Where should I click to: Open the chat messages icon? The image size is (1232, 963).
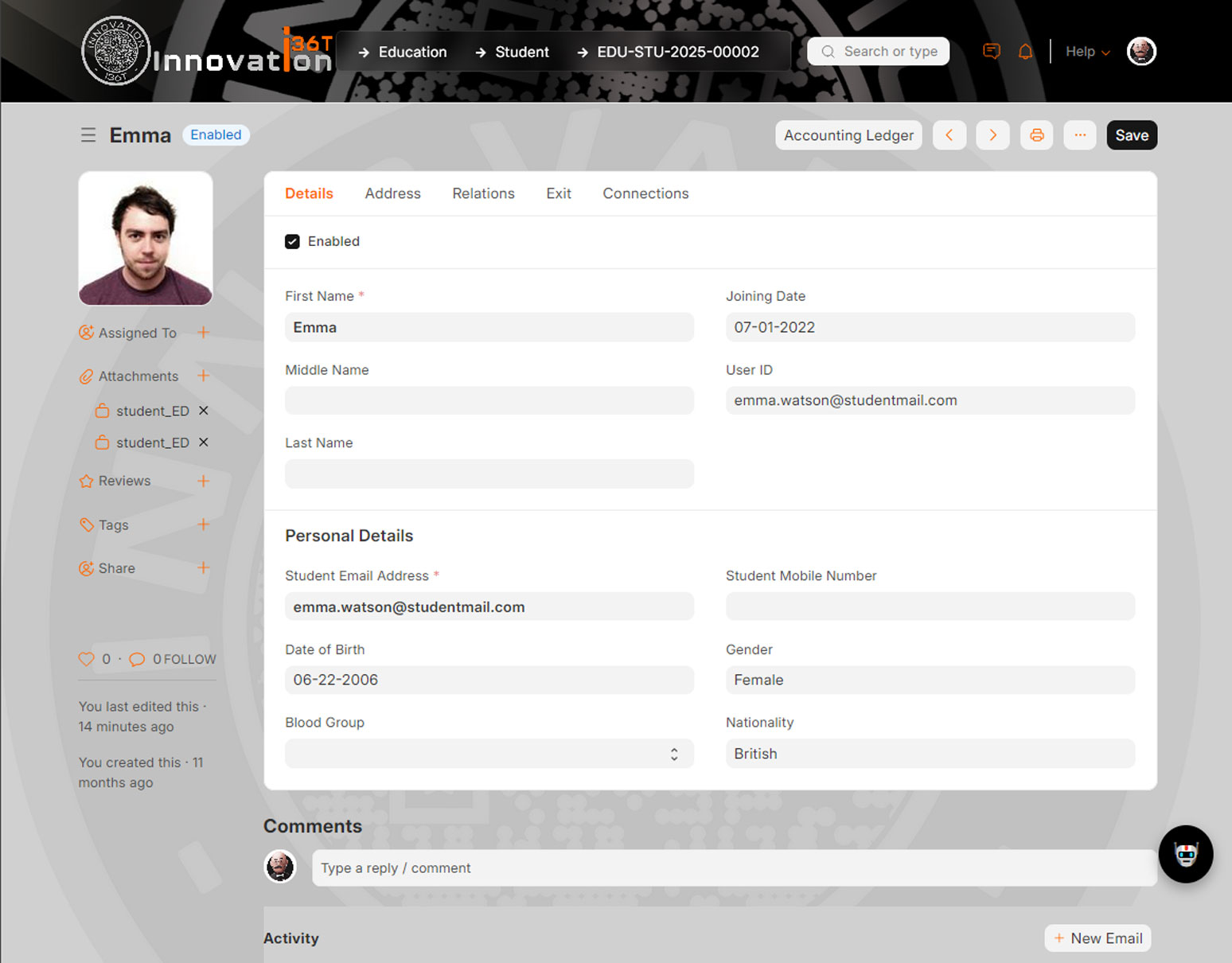(991, 52)
